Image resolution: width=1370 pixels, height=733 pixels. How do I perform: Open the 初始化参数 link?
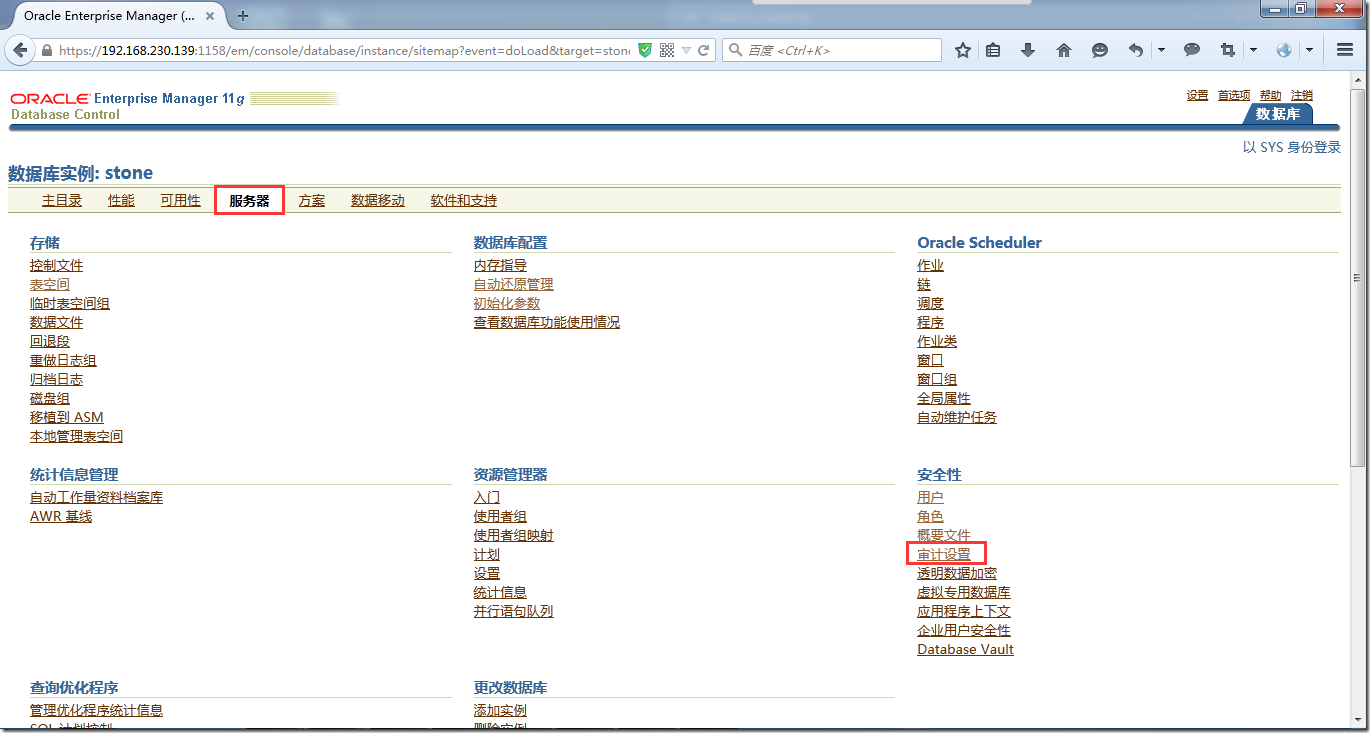507,303
